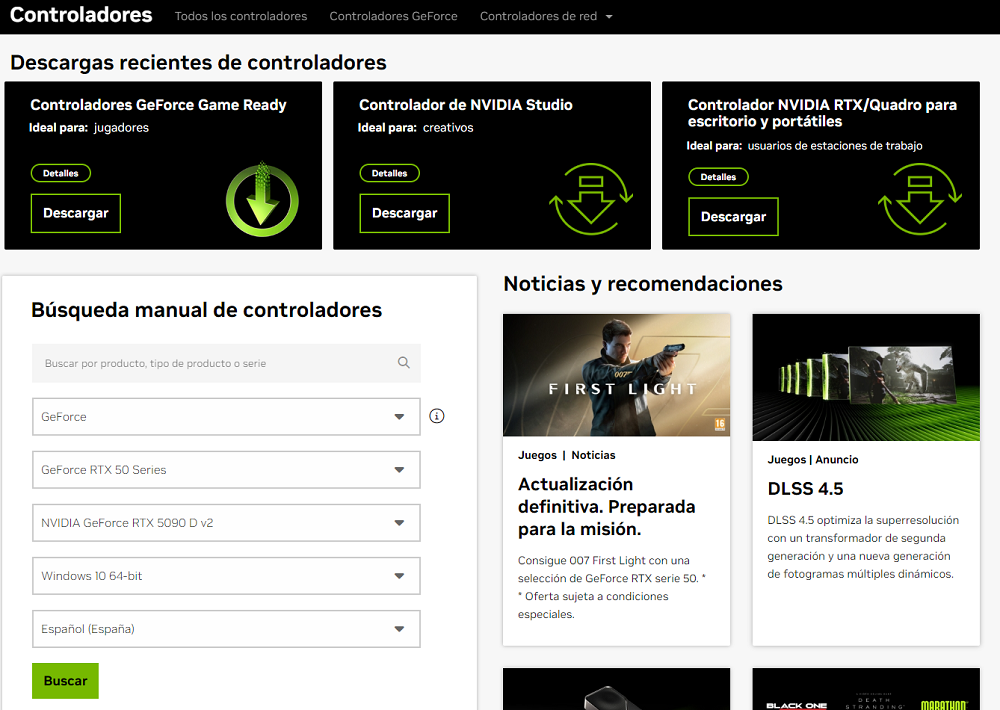Open the Español (España) language dropdown
The height and width of the screenshot is (710, 1000).
point(226,629)
